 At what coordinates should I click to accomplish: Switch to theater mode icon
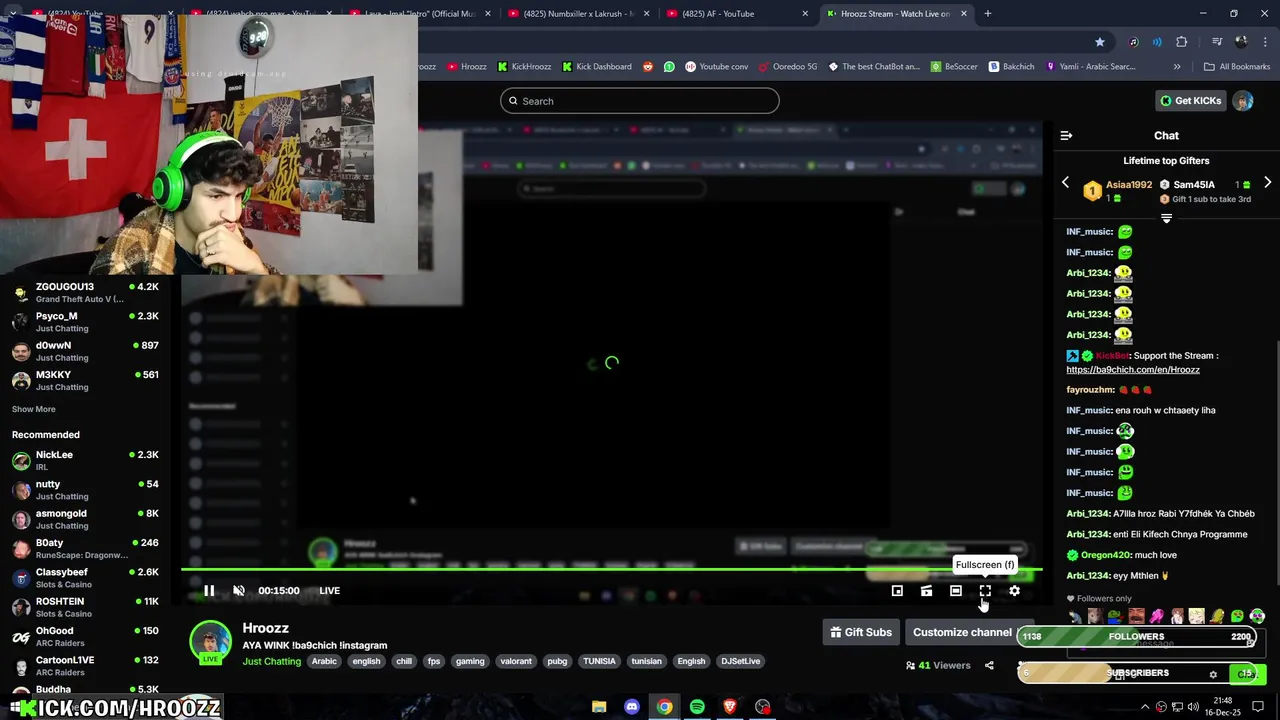[x=956, y=591]
